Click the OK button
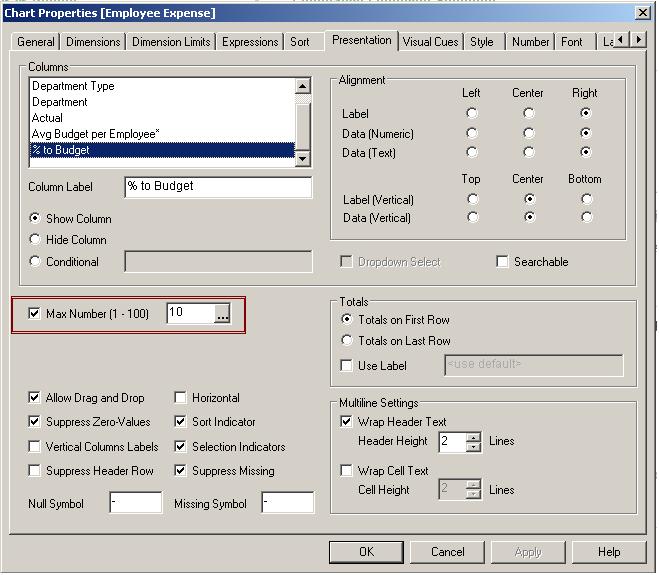Viewport: 659px width, 575px height. coord(366,552)
